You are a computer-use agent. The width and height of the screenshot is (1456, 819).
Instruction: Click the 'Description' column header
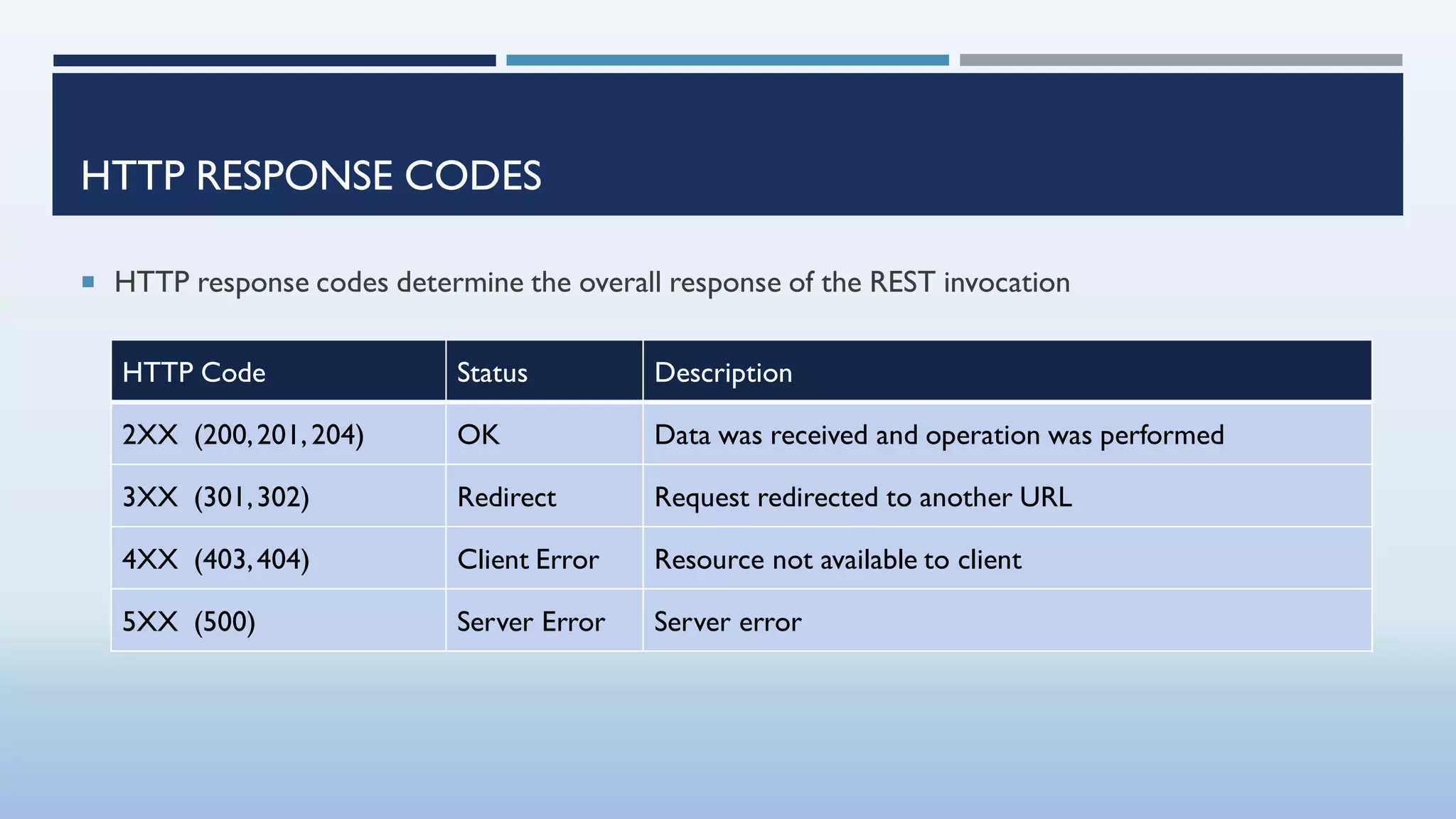pyautogui.click(x=1007, y=371)
